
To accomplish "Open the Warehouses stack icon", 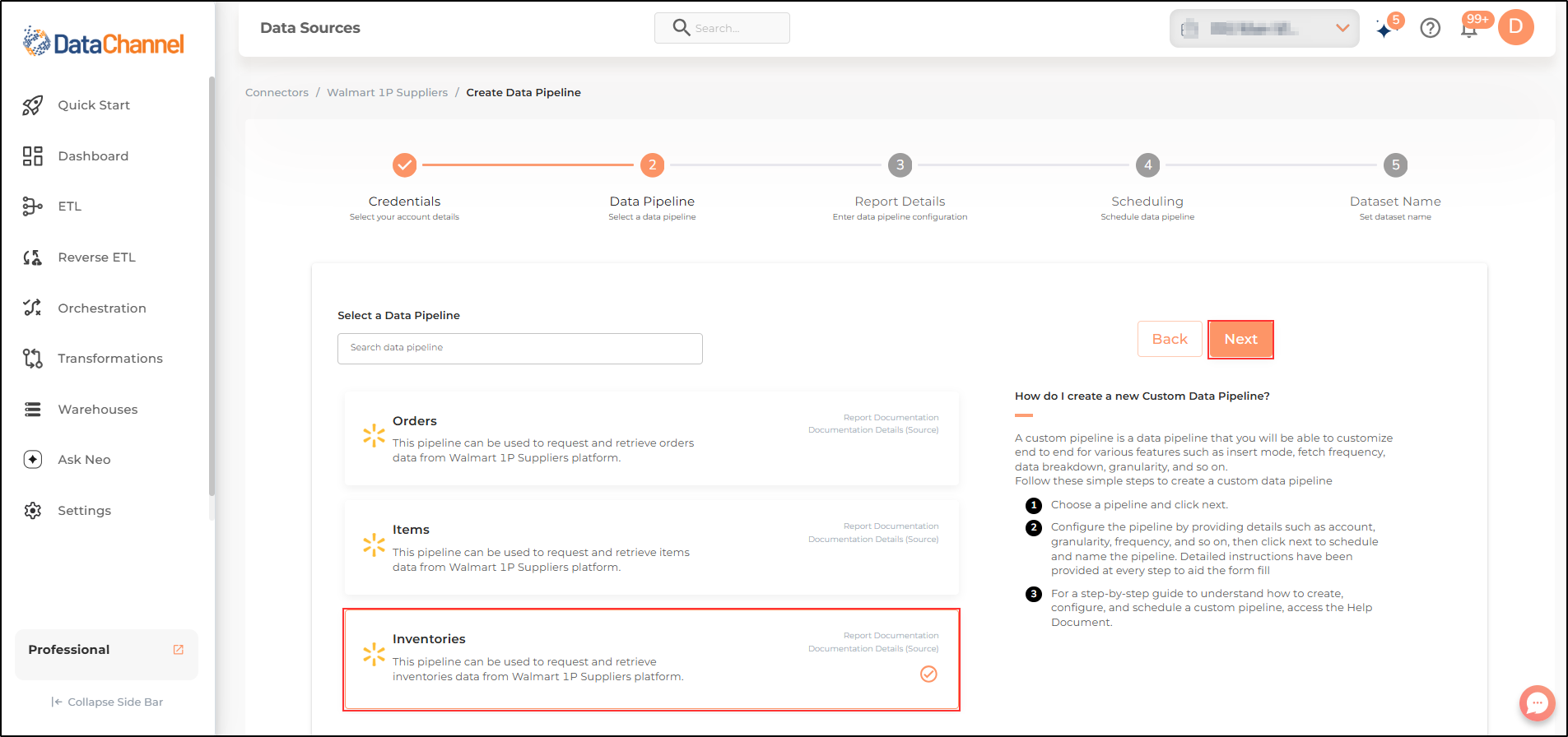I will [x=32, y=409].
